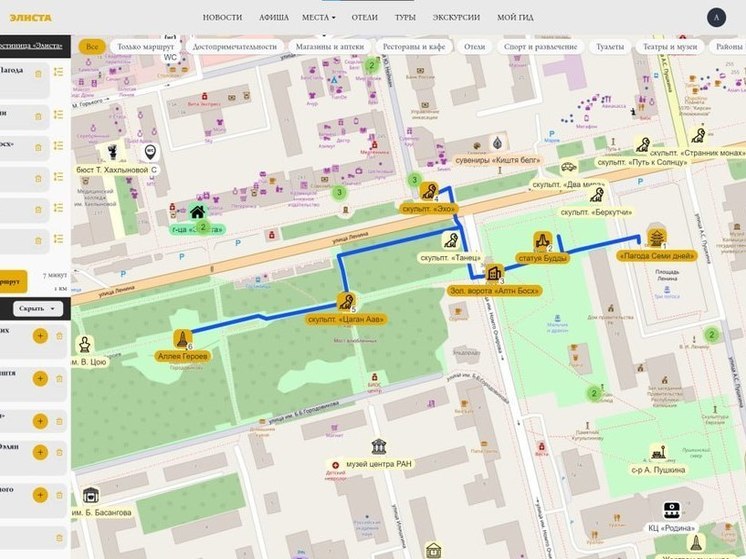
Task: Open the user avatar icon
Action: coord(716,17)
